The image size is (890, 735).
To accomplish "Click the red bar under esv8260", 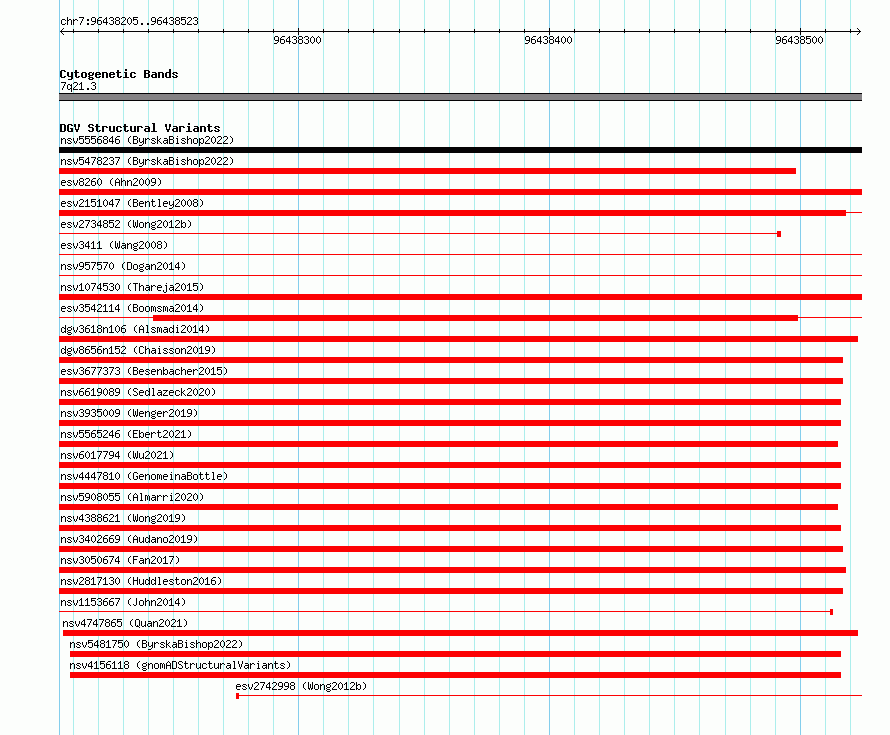I will pos(460,192).
